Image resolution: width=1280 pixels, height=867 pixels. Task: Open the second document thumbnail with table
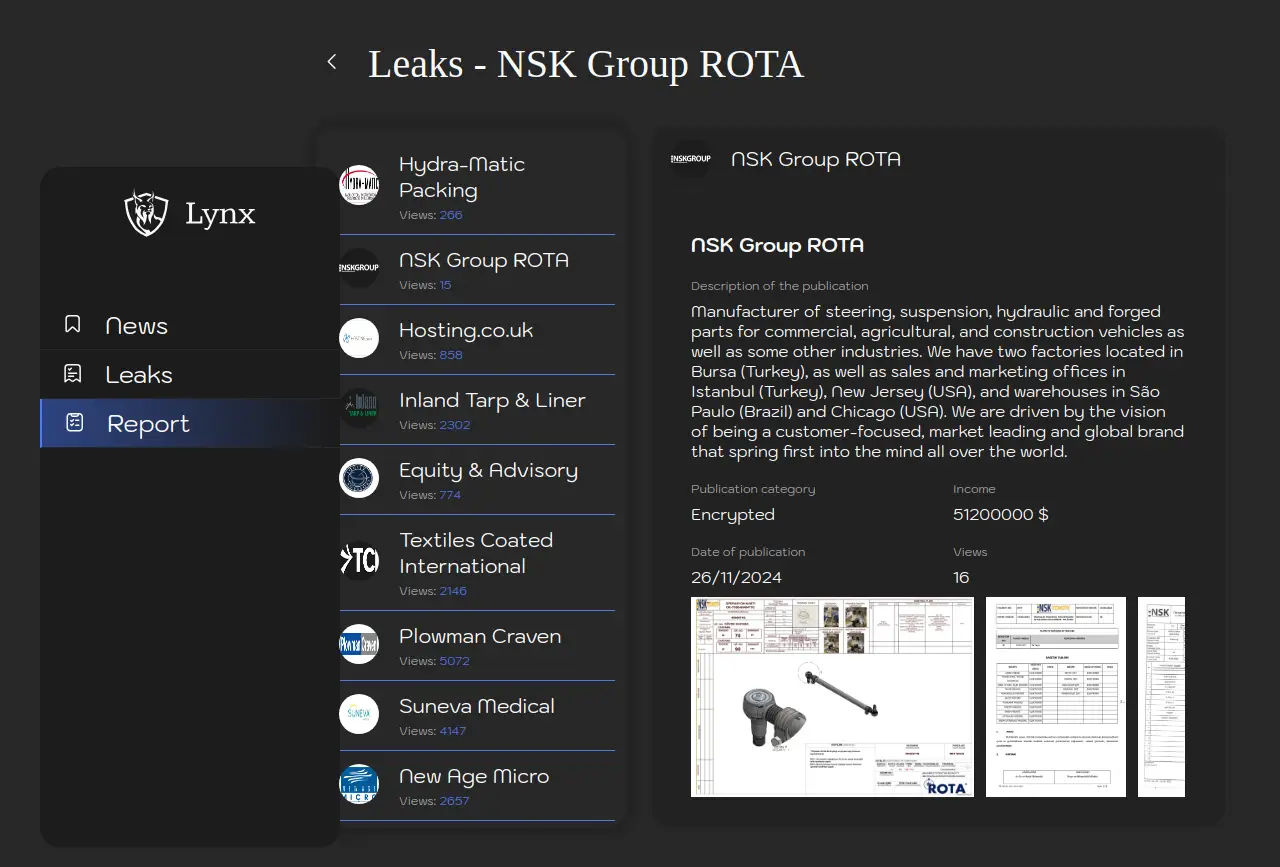pos(1055,697)
